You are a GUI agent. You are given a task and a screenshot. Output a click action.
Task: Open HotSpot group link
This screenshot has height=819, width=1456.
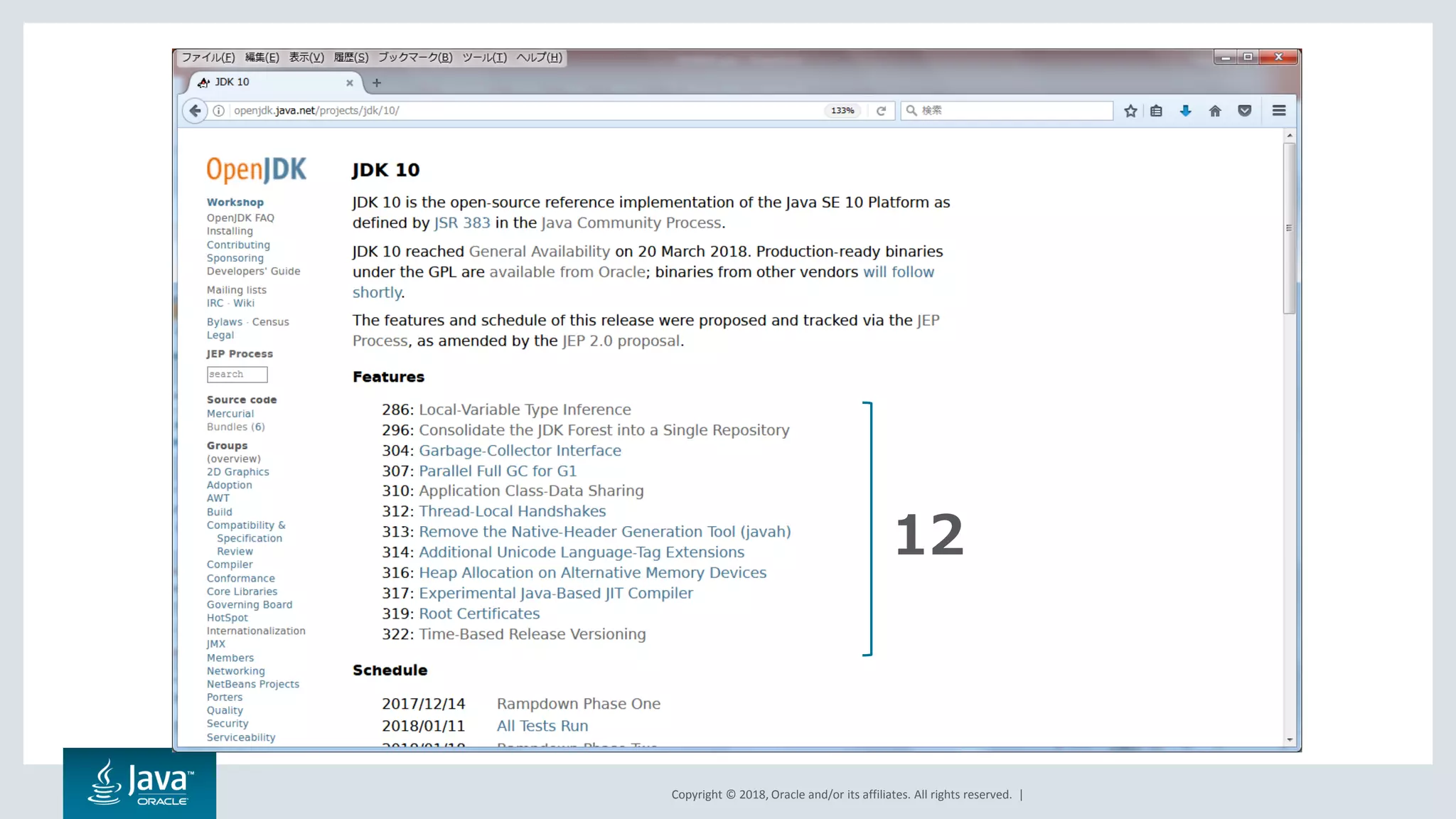coord(227,619)
